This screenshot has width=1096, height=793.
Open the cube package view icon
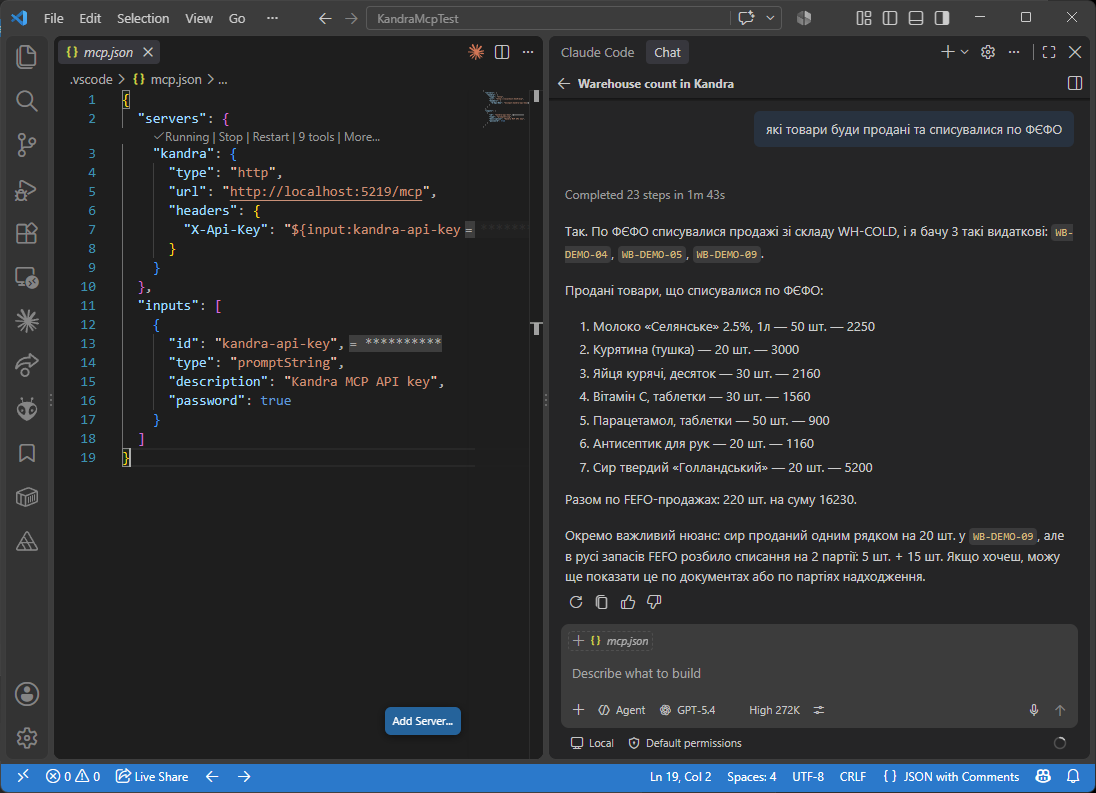27,497
